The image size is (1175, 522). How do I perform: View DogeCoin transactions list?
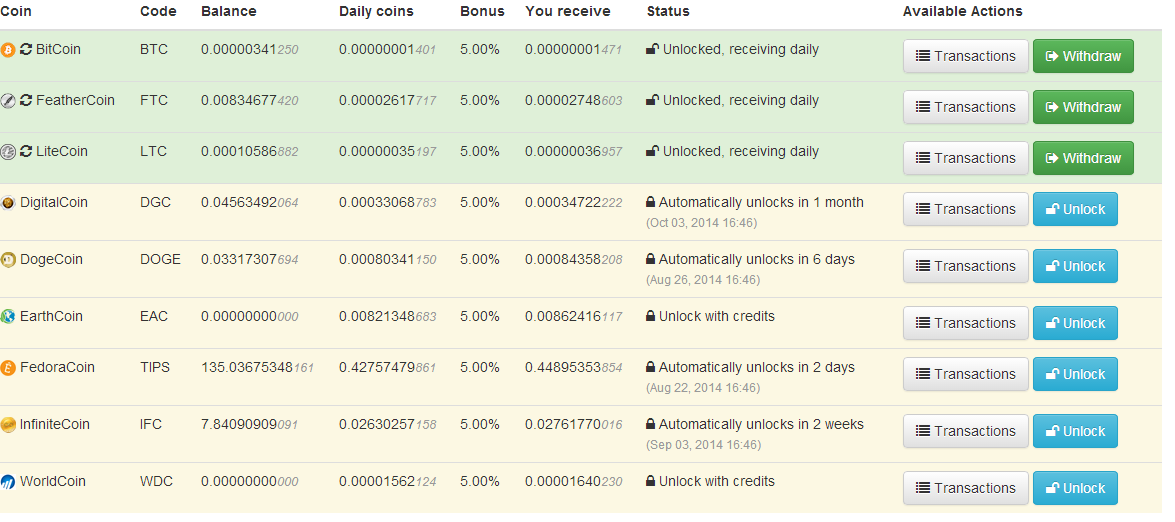pyautogui.click(x=965, y=266)
